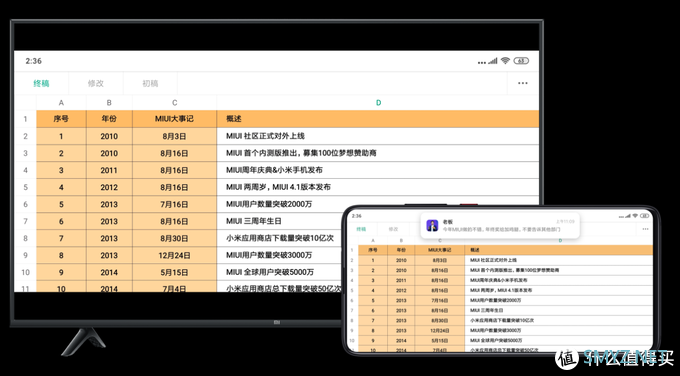Select column C header on the TV spreadsheet
Screen dimensions: 680x376
(174, 103)
